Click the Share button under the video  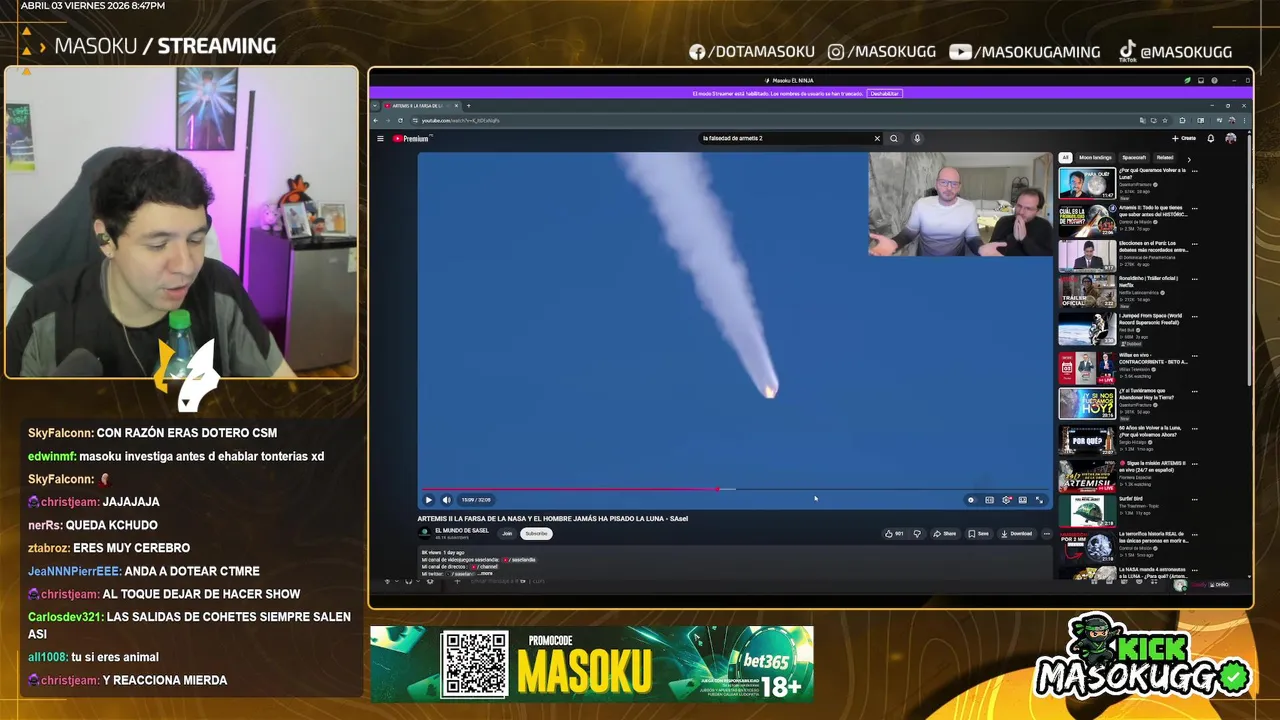945,533
